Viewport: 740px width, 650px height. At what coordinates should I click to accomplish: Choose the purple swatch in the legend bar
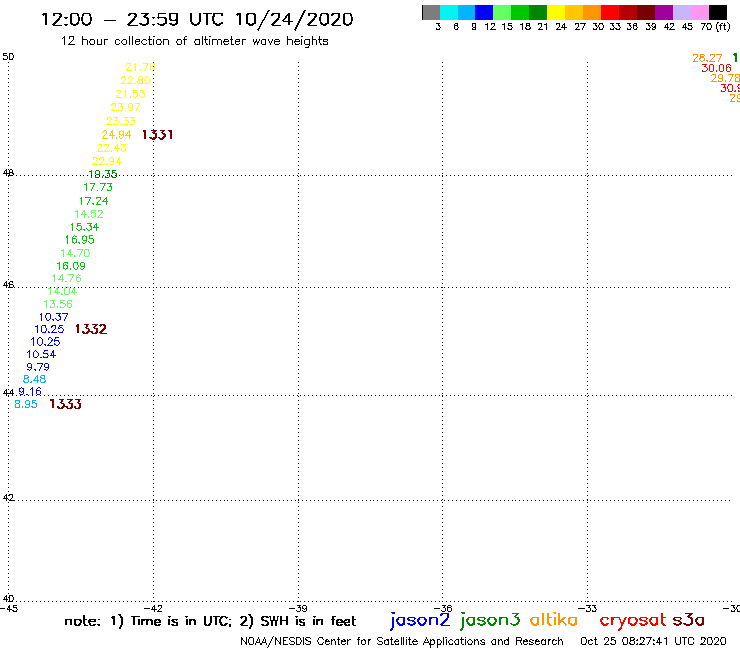(x=664, y=12)
